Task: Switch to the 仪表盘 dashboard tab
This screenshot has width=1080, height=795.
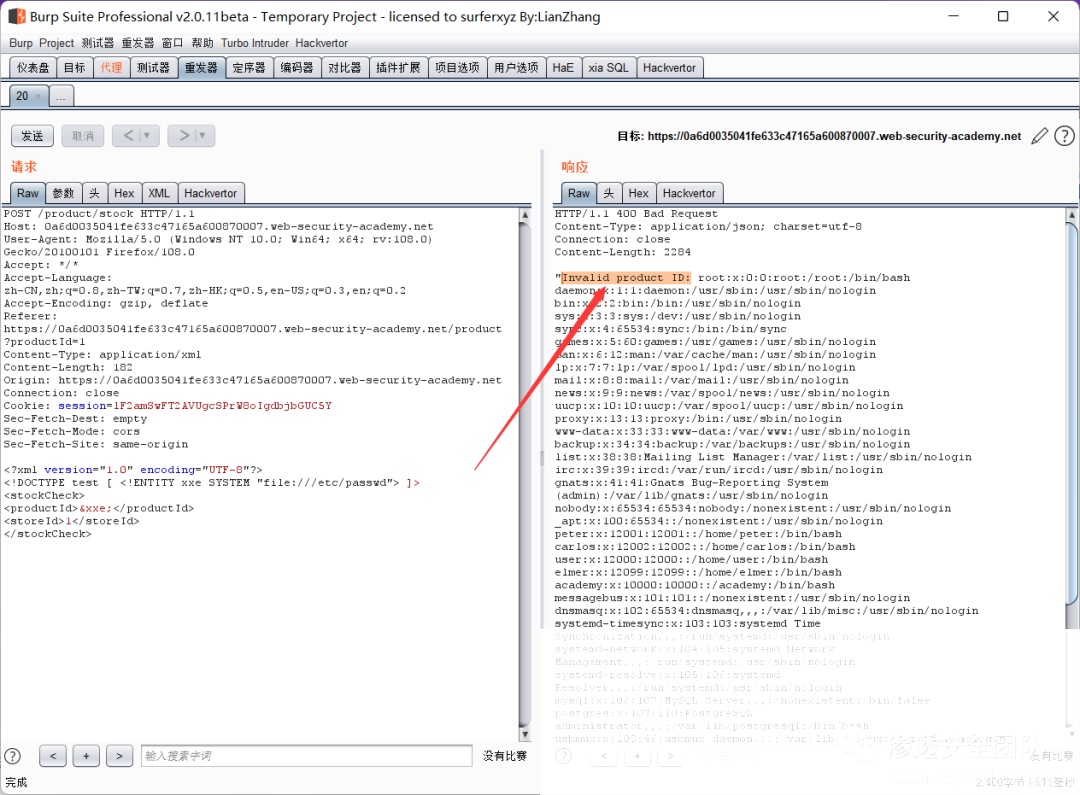Action: tap(33, 68)
